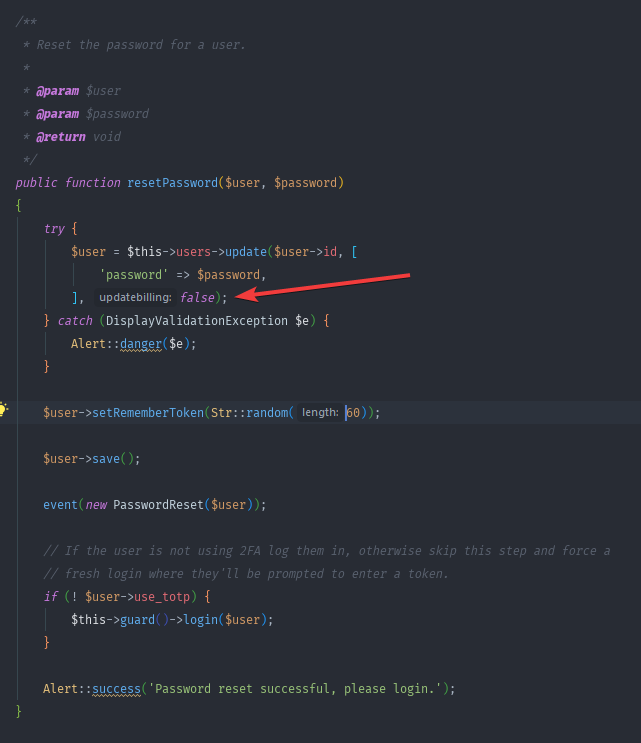Click the yellow lightbulb quick-fix icon
Viewport: 641px width, 743px height.
(3, 411)
